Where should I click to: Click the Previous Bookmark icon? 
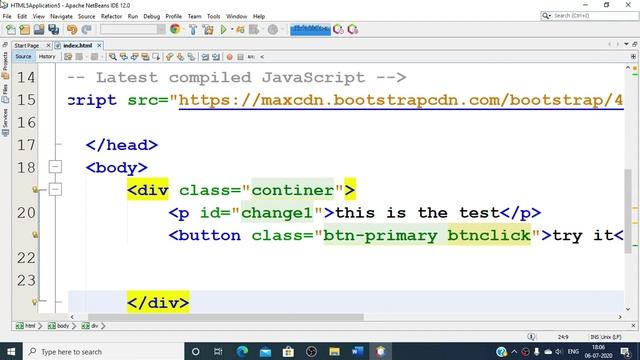click(x=169, y=57)
